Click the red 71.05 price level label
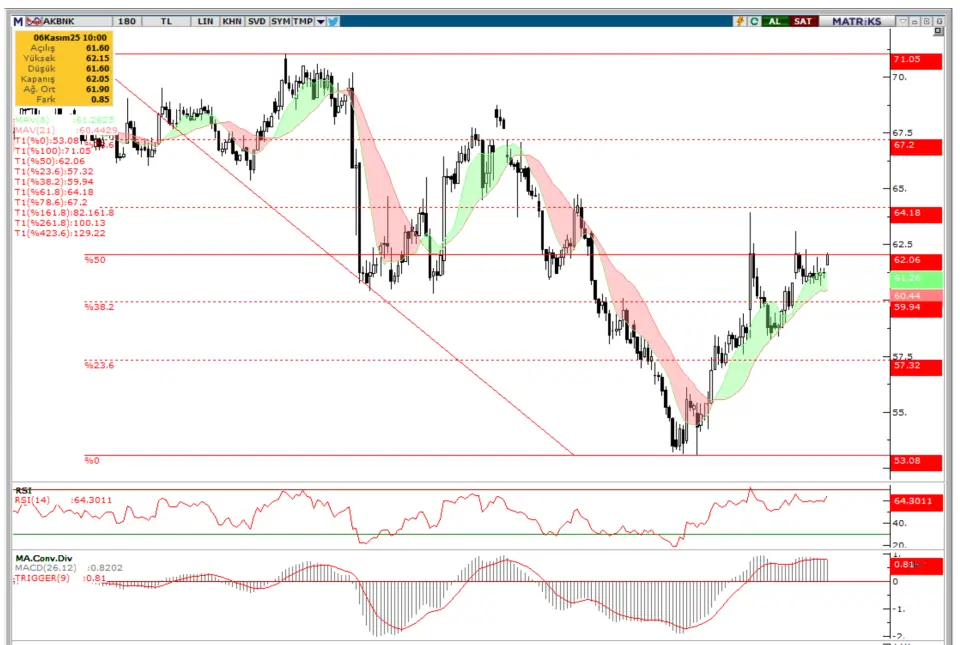Viewport: 960px width, 645px height. point(915,61)
